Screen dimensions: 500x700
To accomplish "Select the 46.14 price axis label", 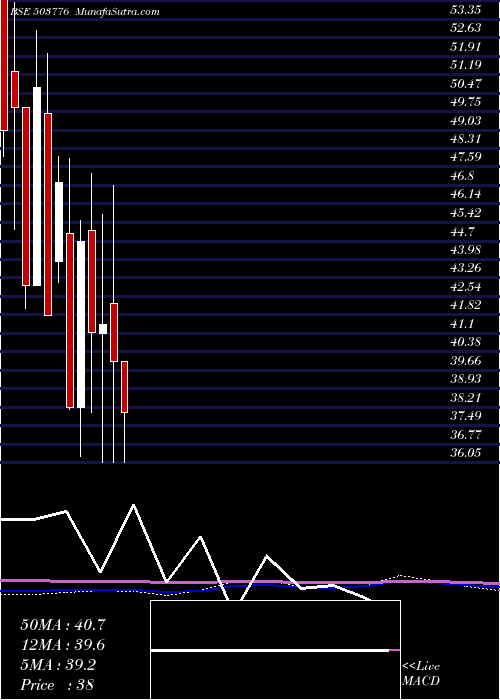I will 466,194.
